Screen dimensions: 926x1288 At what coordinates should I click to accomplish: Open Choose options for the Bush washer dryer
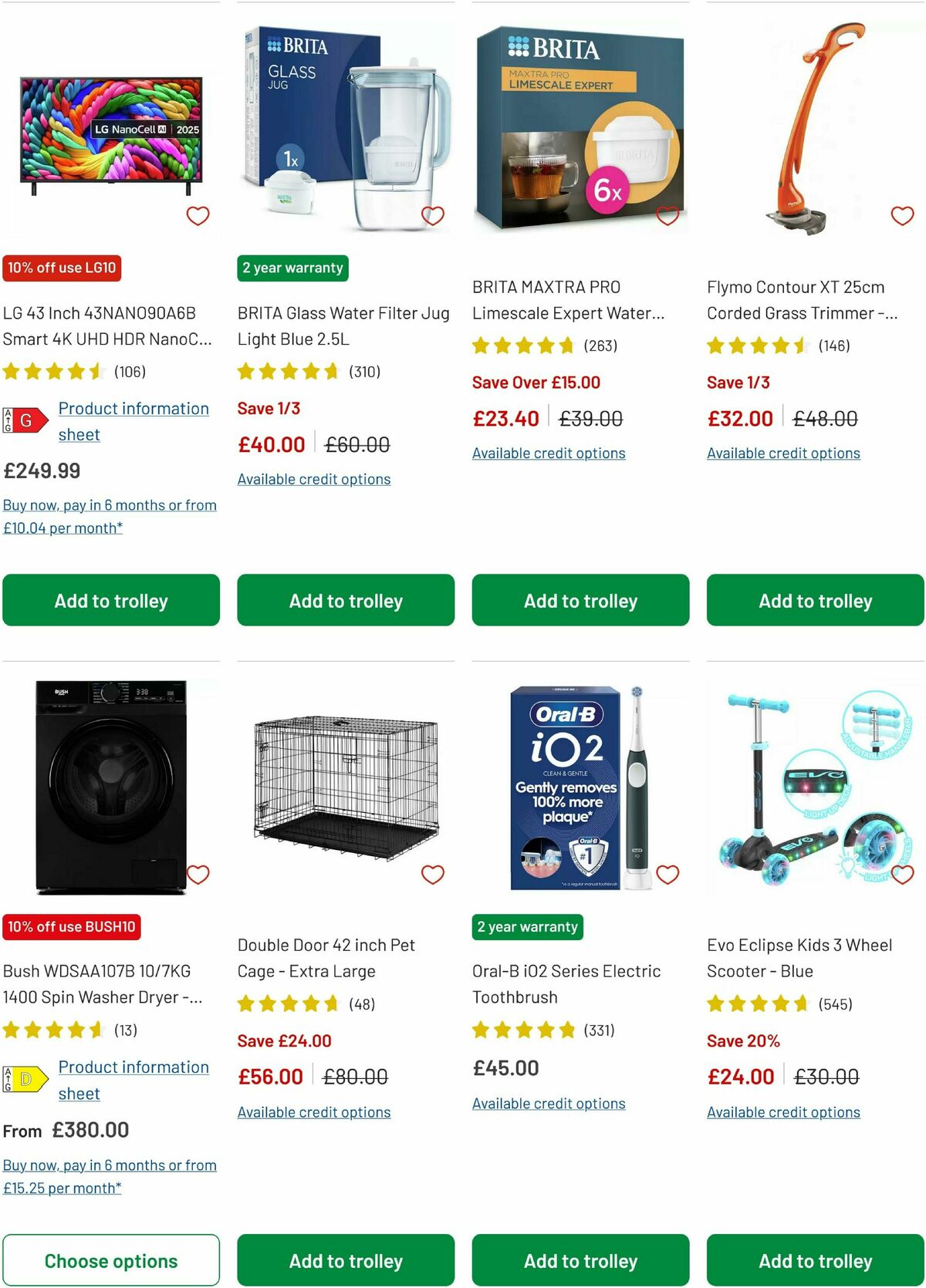pos(112,1260)
